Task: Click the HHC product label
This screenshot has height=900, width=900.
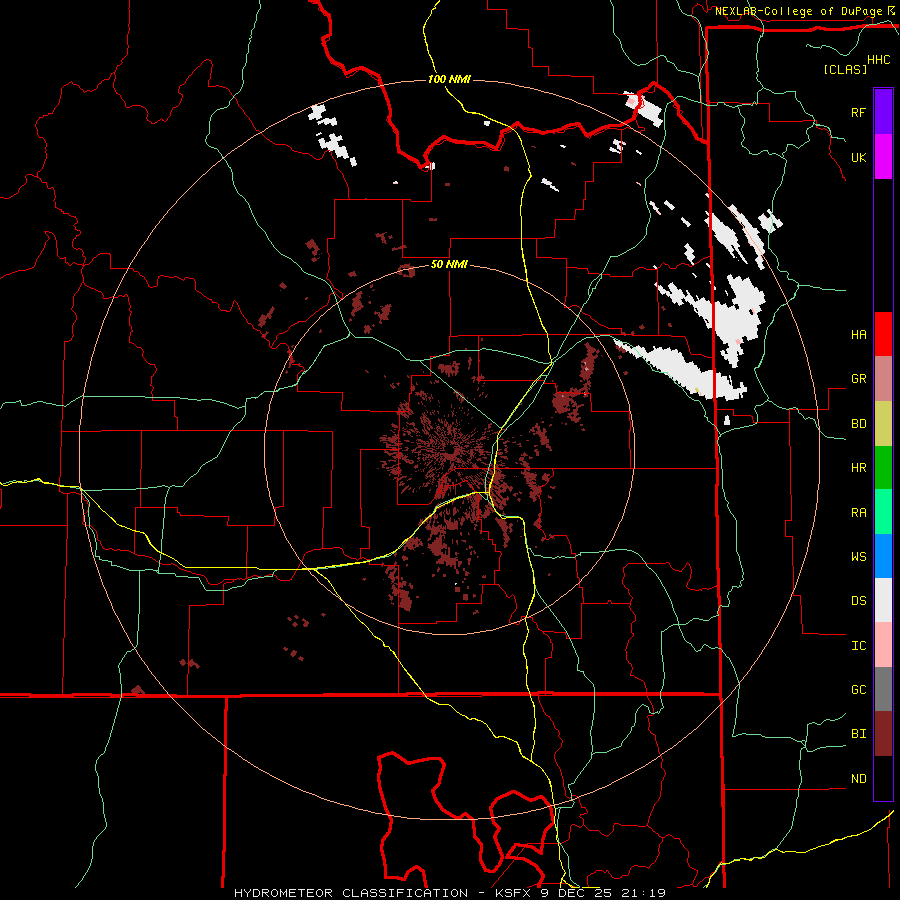Action: coord(879,60)
